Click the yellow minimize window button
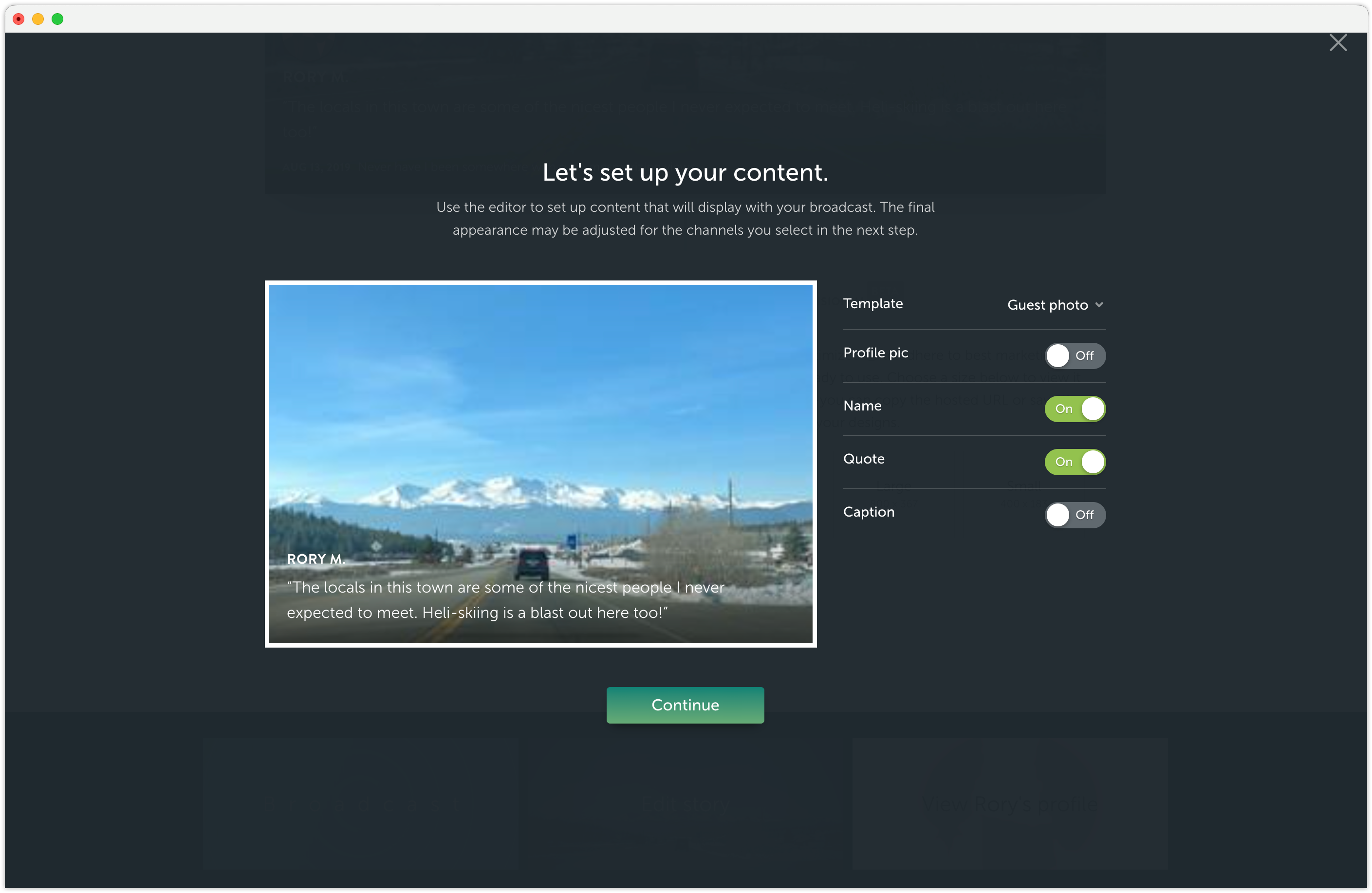The image size is (1372, 893). [38, 19]
